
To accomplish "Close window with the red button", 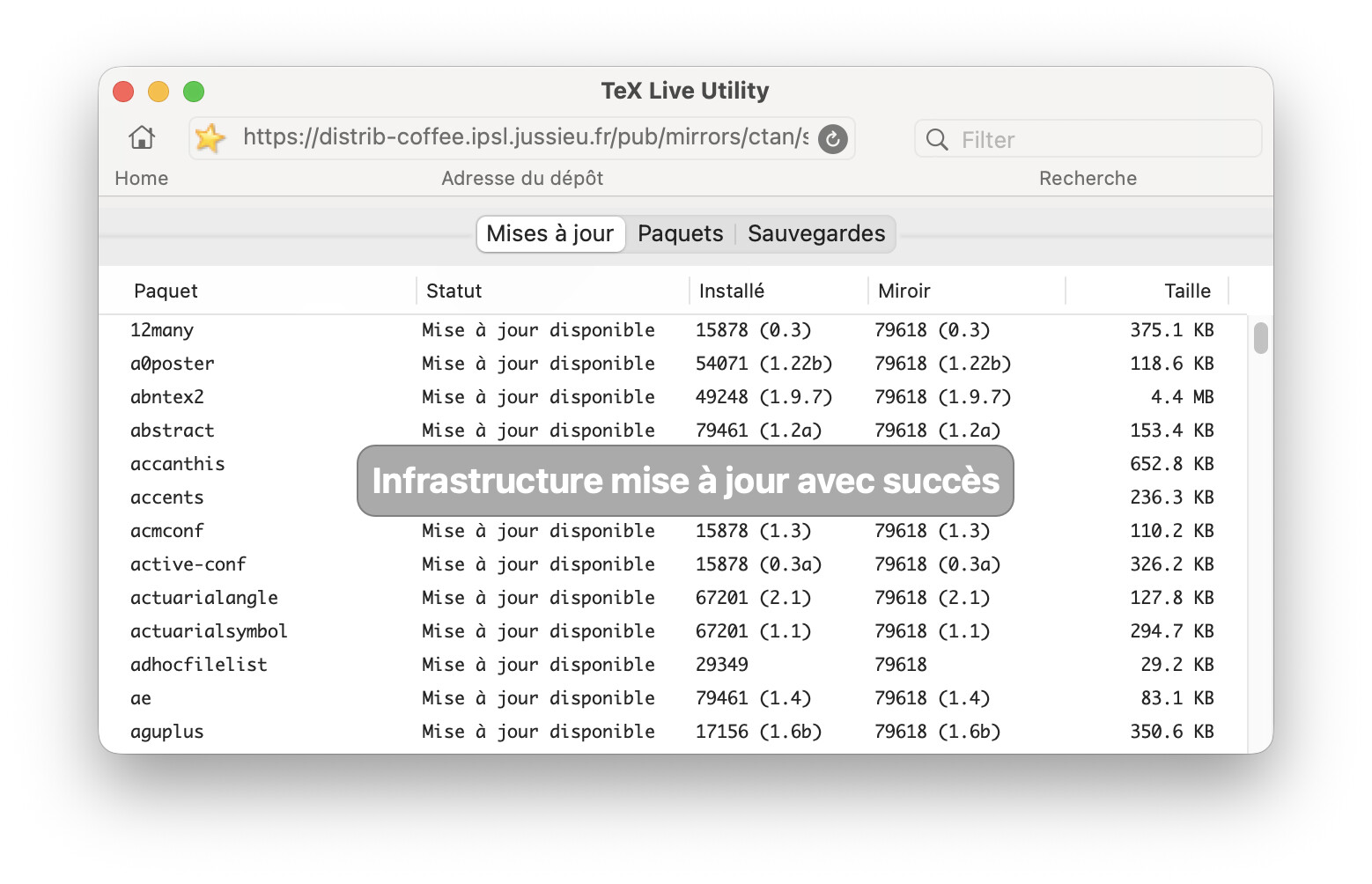I will click(x=123, y=92).
